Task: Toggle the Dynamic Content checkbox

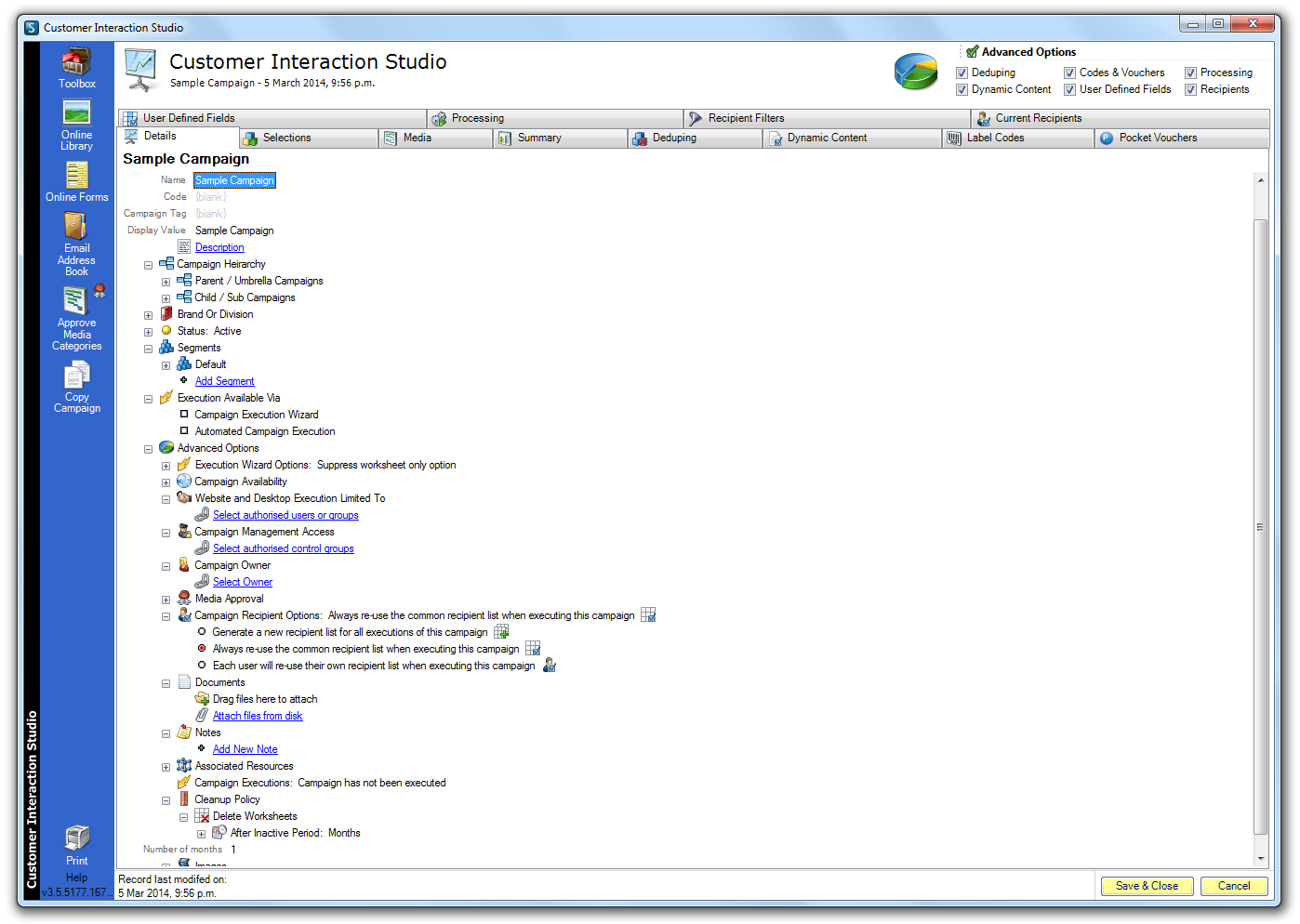Action: click(x=962, y=90)
